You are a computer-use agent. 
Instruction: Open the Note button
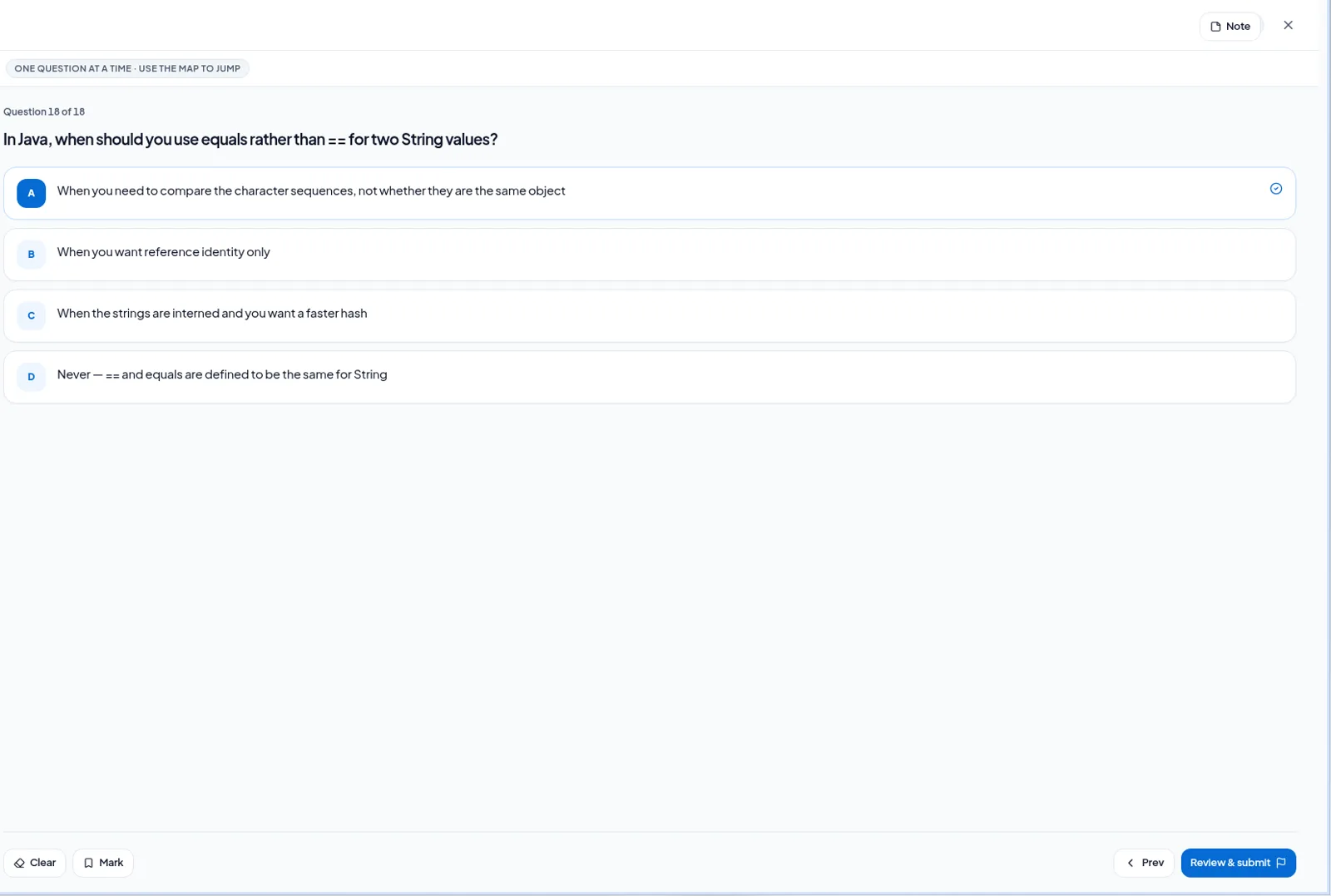1230,27
